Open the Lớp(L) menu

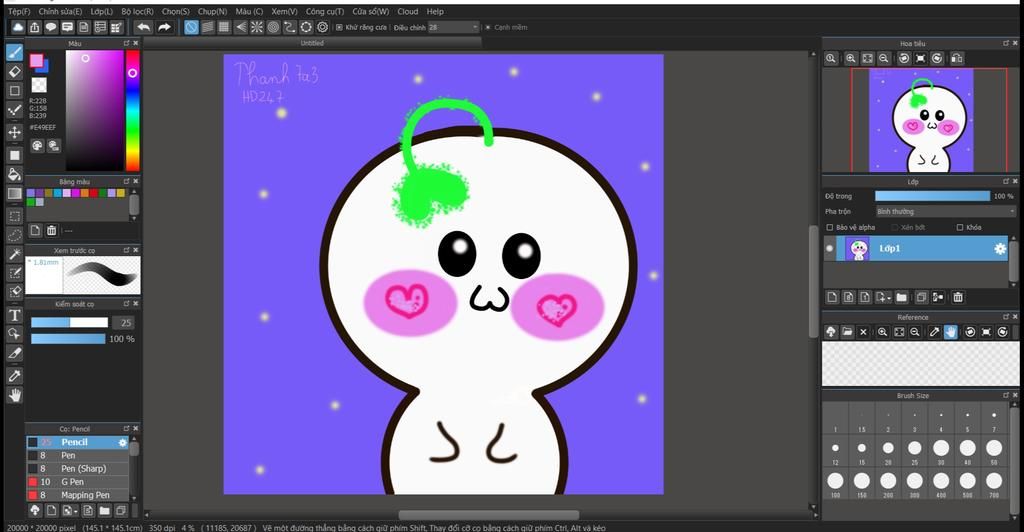[x=101, y=12]
